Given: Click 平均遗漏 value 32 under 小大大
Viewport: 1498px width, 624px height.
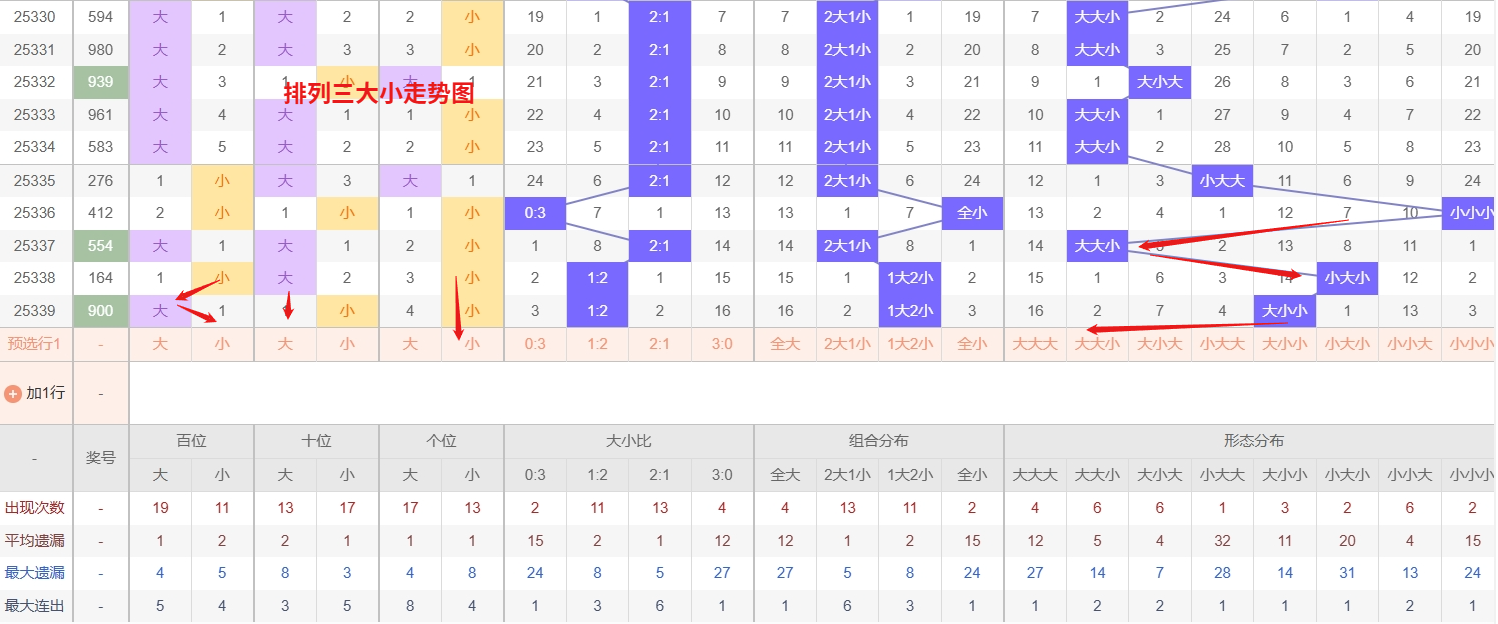Looking at the screenshot, I should (1222, 541).
